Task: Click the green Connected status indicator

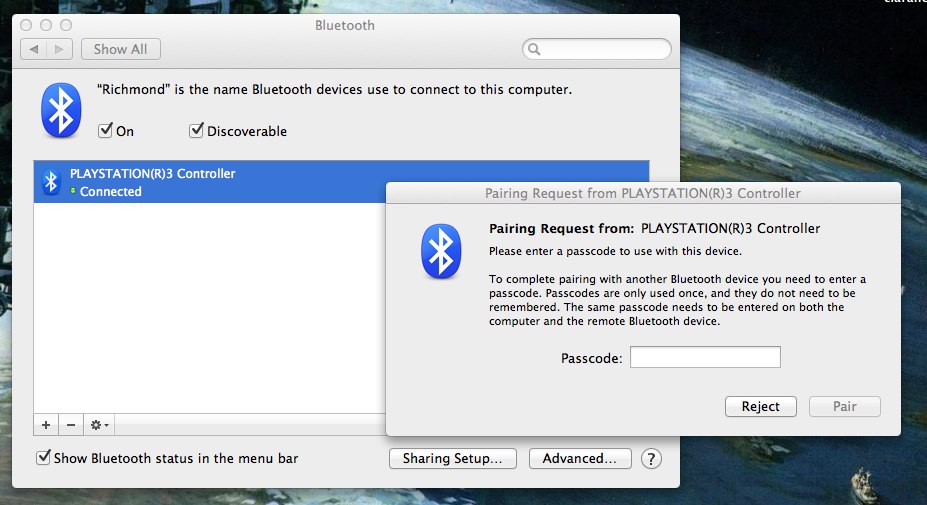Action: click(73, 191)
